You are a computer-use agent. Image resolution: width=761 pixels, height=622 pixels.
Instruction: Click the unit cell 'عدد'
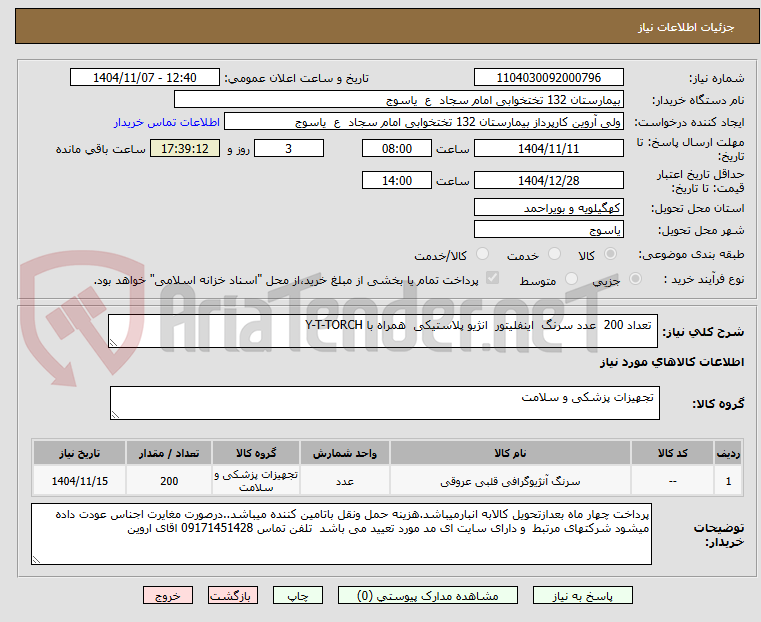coord(345,481)
